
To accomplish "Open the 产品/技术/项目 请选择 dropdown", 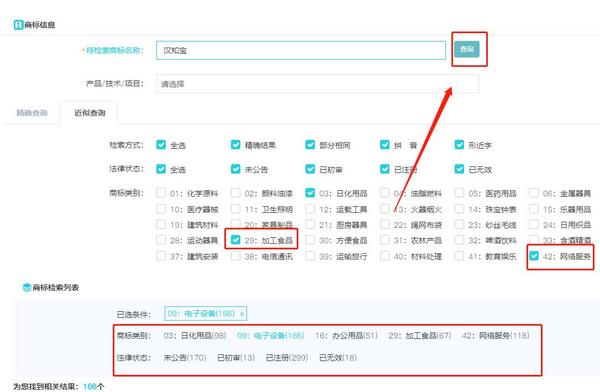I will 318,84.
